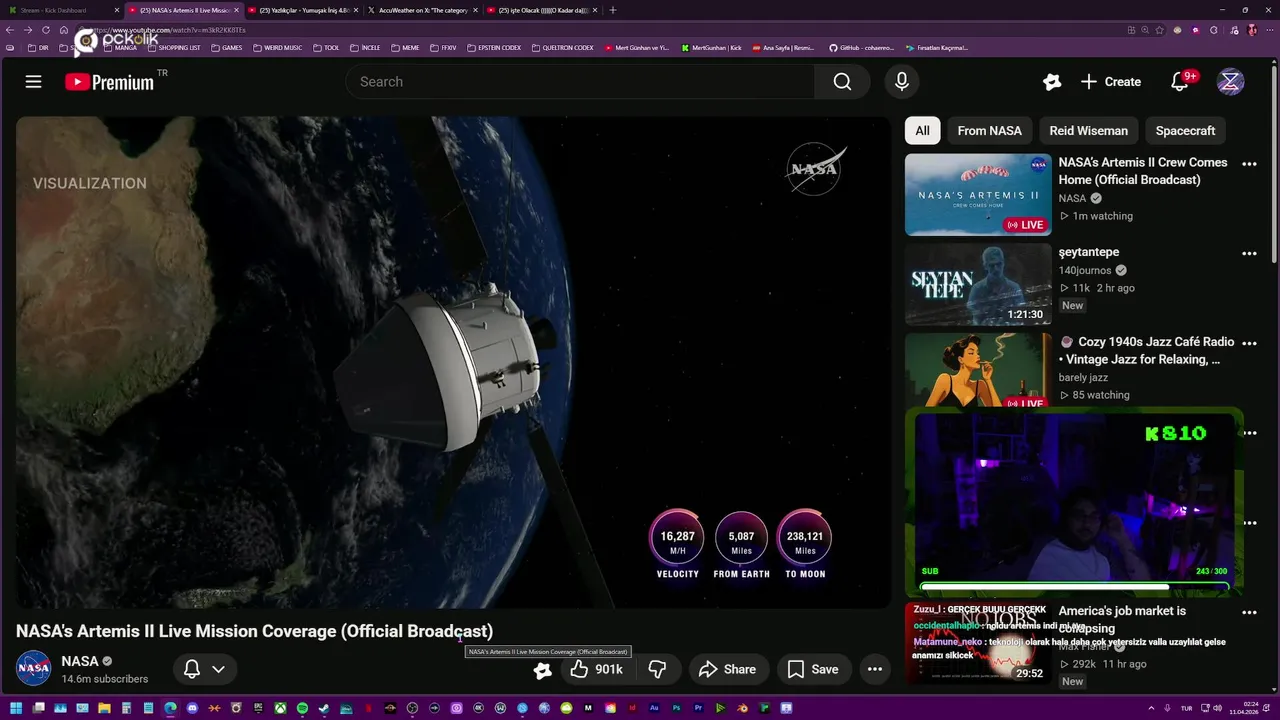Open YouTube notifications bell in header
Viewport: 1280px width, 720px height.
[x=1180, y=82]
